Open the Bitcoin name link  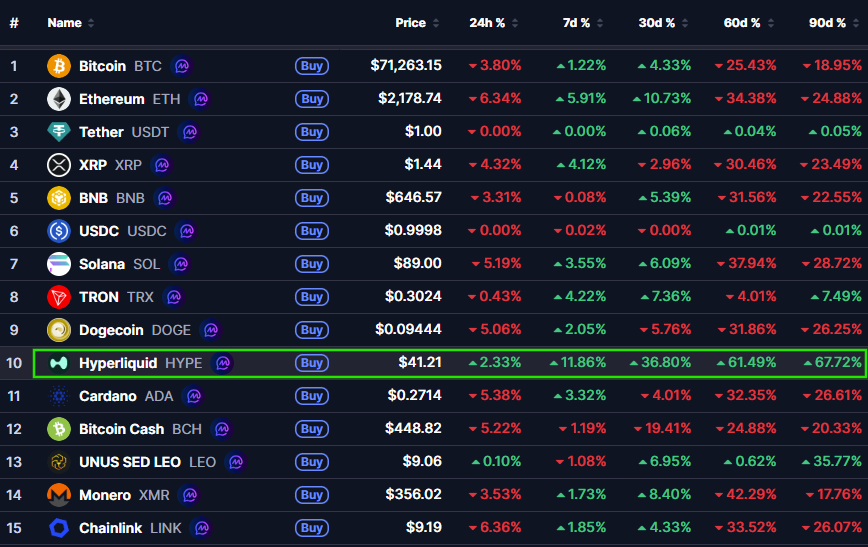tap(102, 66)
